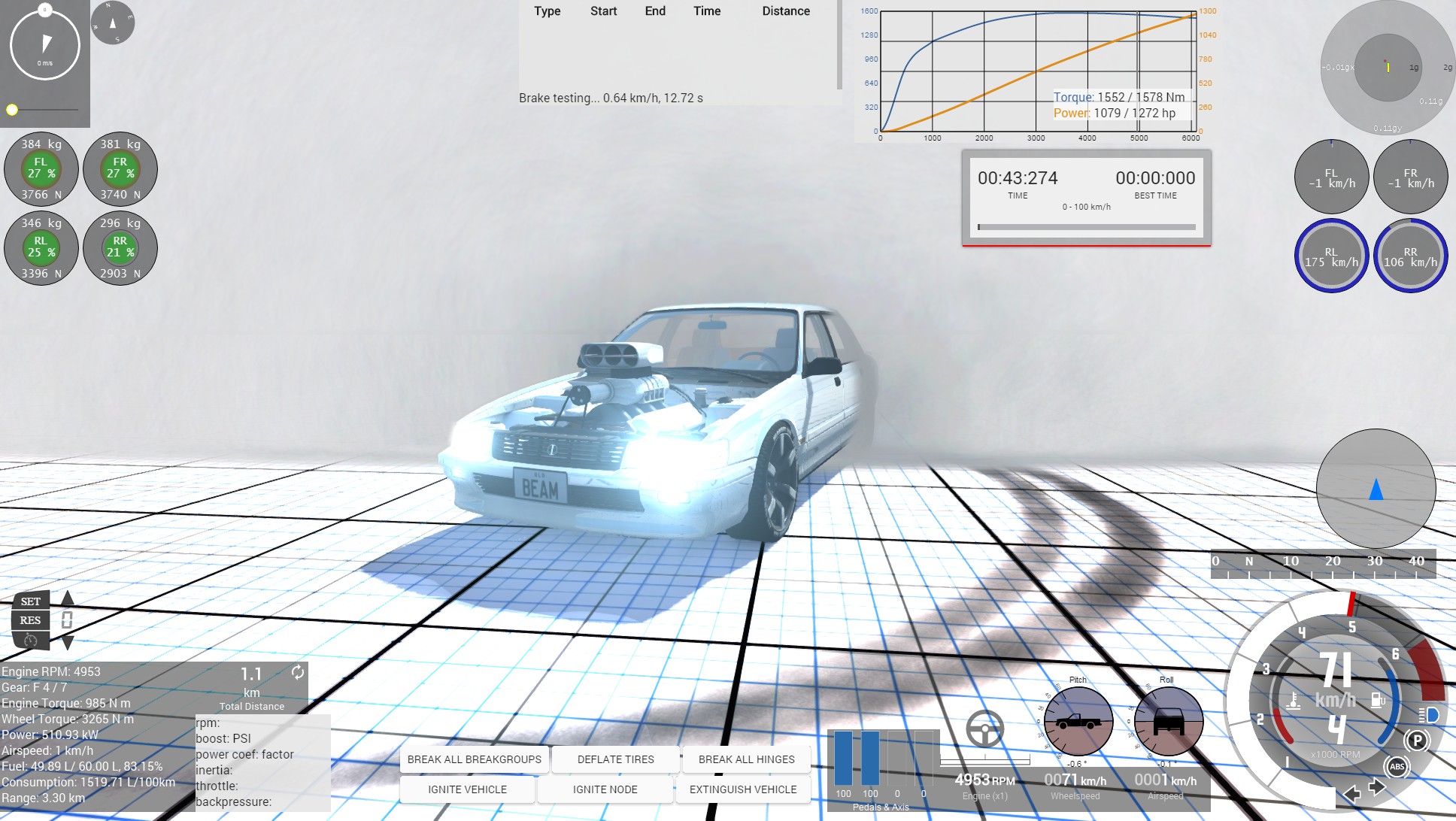Viewport: 1456px width, 821px height.
Task: Click the left turn signal arrow
Action: [1351, 794]
